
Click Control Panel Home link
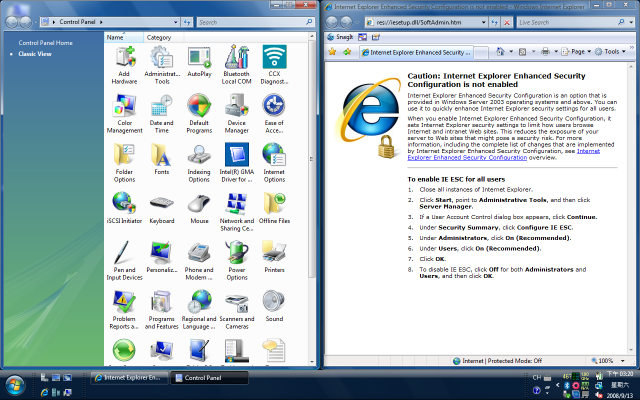45,42
